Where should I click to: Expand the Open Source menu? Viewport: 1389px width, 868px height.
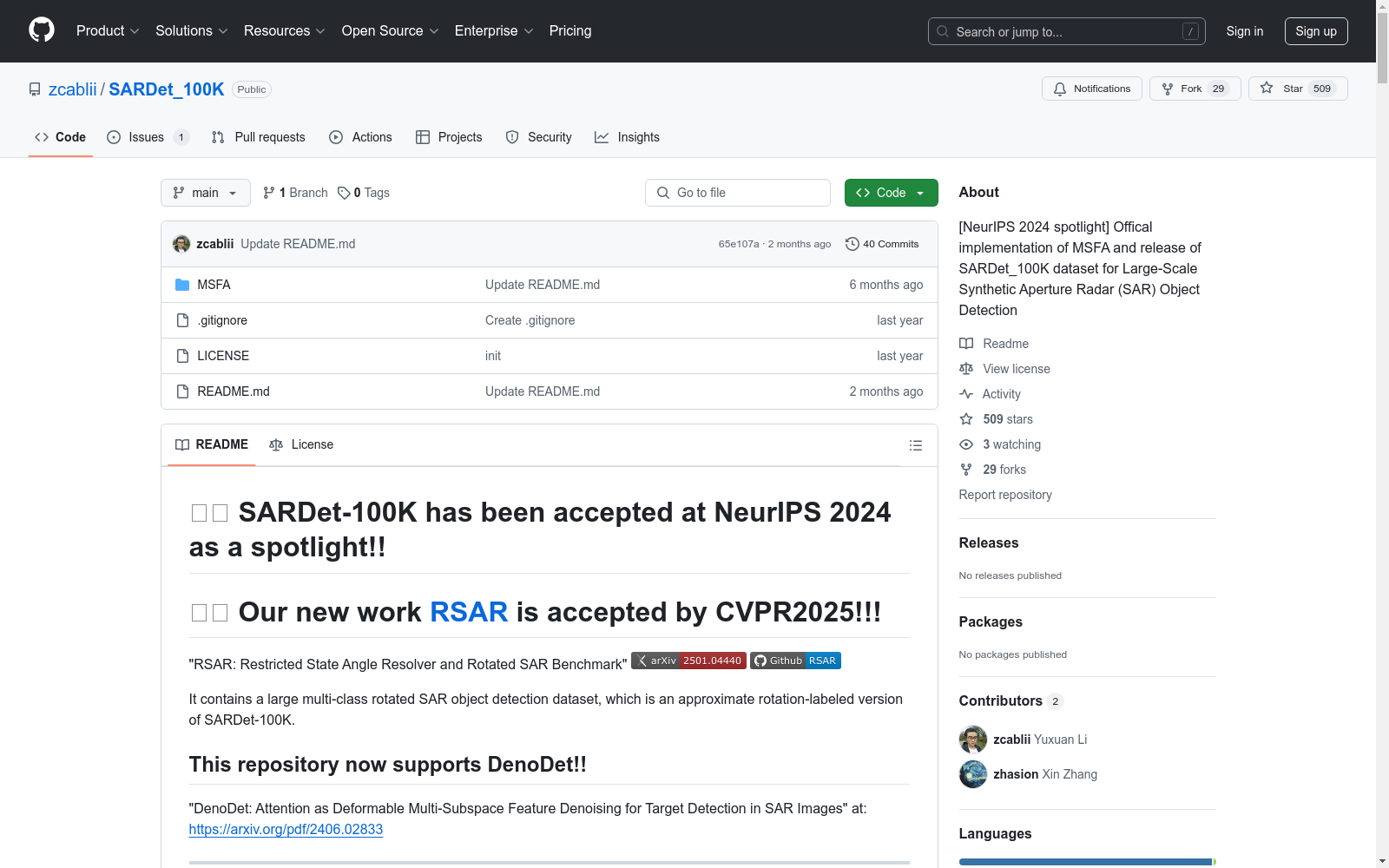click(x=391, y=31)
